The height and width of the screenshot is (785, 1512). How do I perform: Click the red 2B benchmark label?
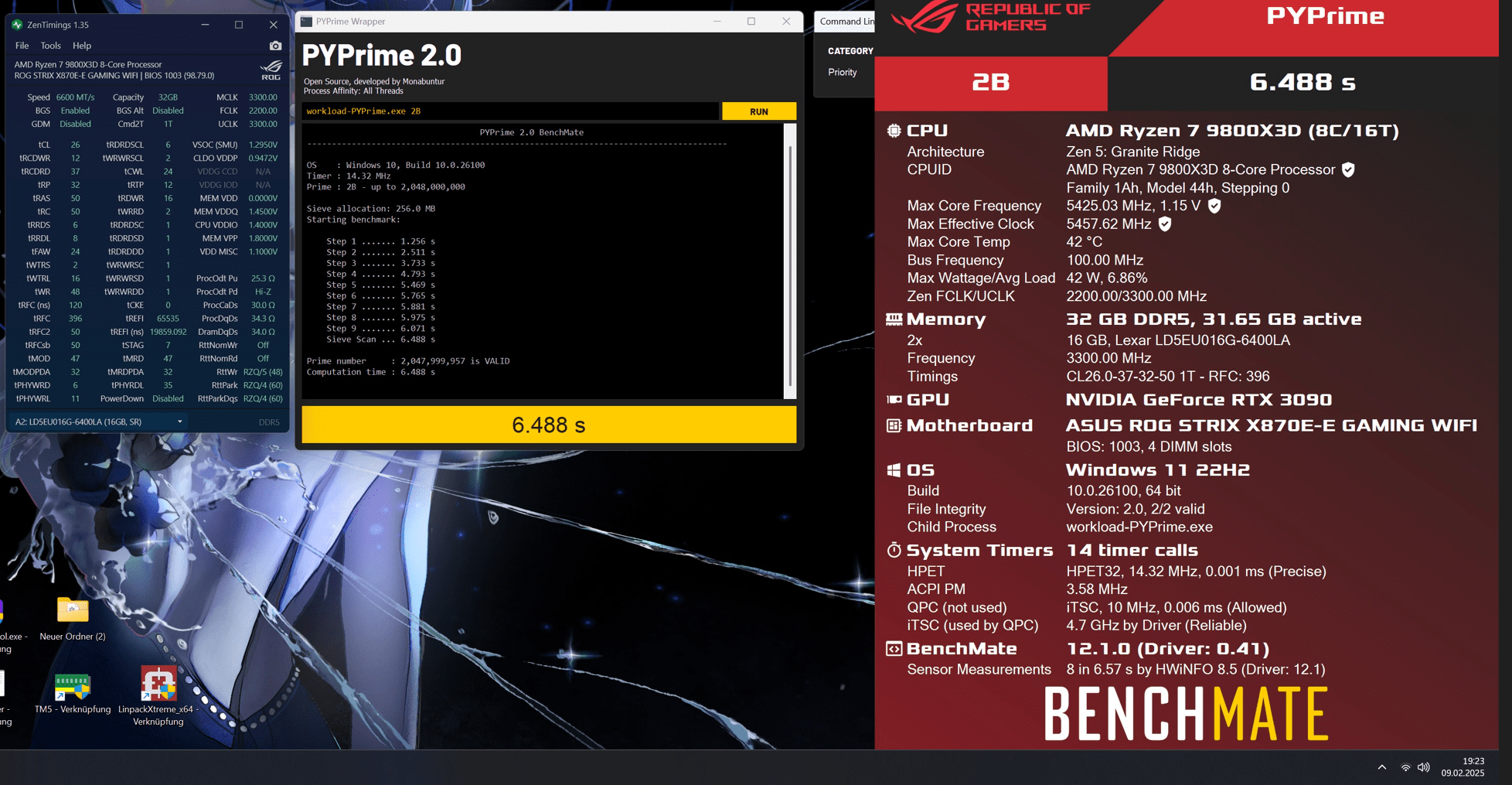coord(991,82)
